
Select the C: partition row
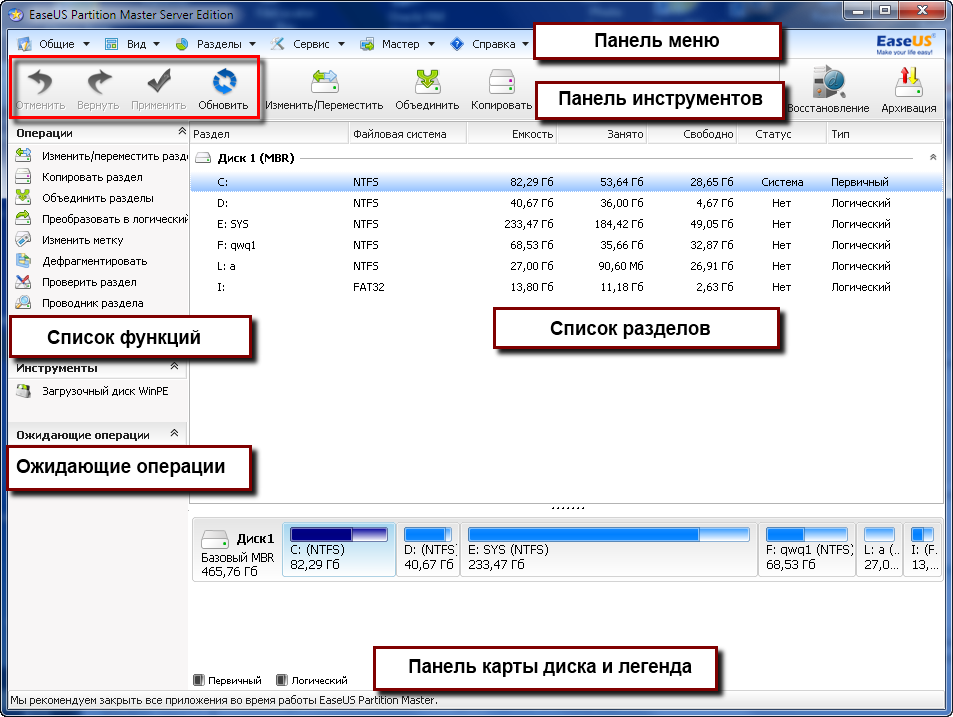click(x=566, y=182)
